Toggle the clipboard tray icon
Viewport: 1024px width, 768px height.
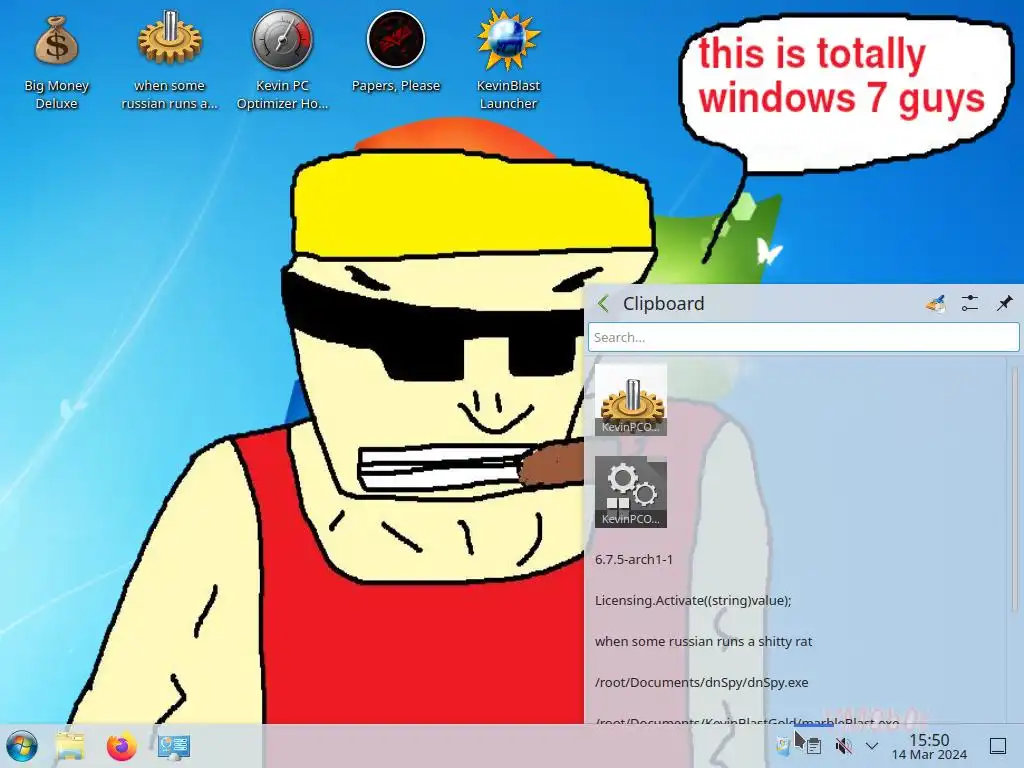(x=814, y=746)
